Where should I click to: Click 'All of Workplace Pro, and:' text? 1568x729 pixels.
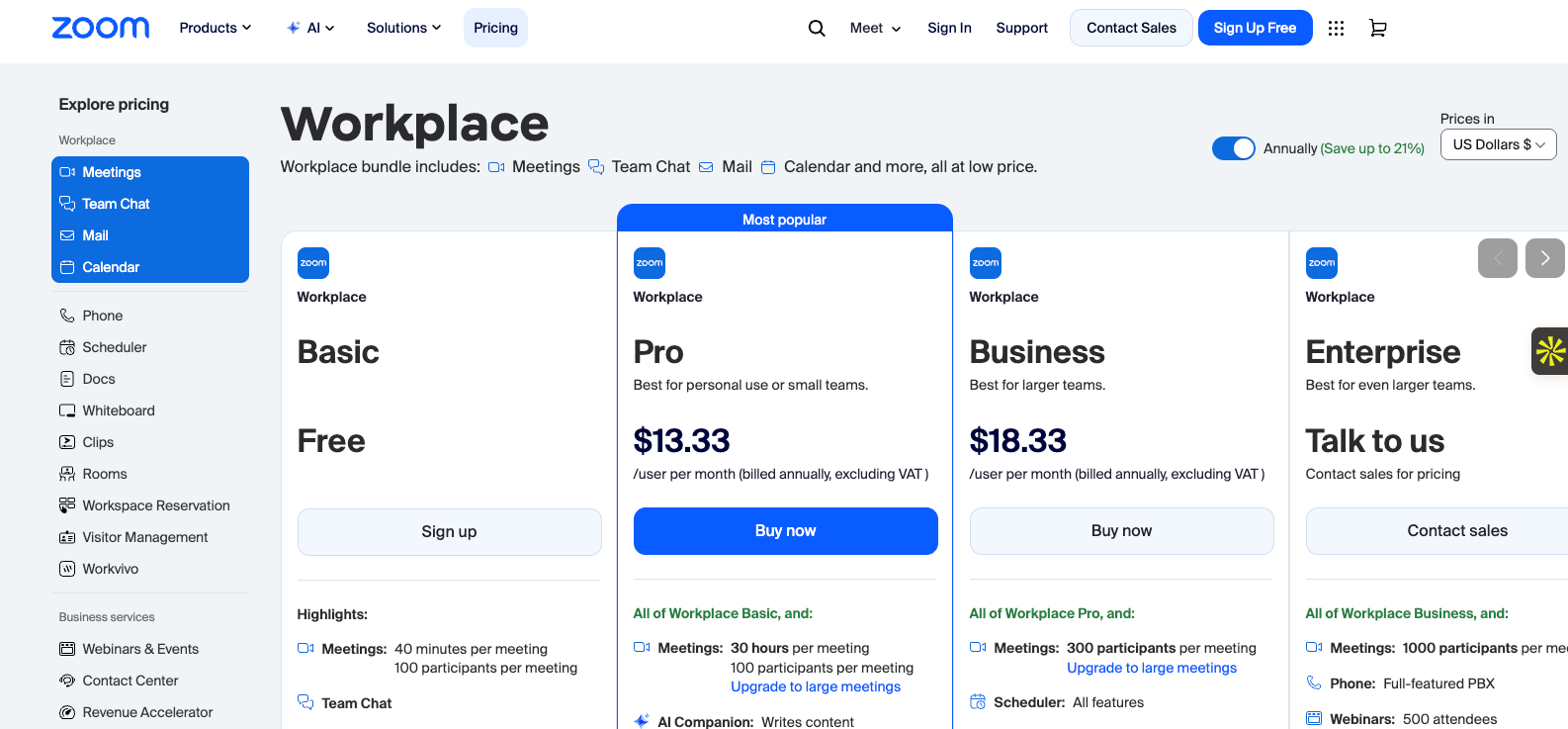(1052, 613)
